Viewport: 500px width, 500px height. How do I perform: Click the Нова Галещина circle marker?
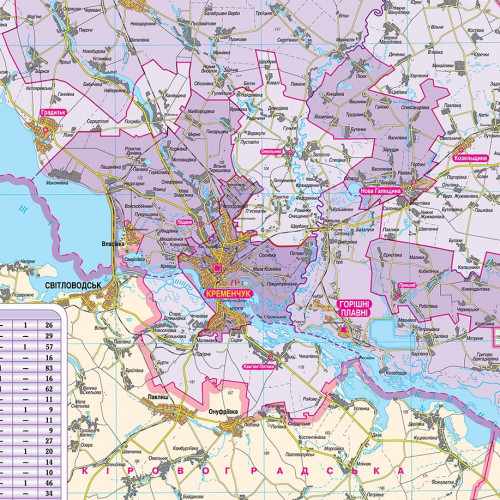click(414, 182)
